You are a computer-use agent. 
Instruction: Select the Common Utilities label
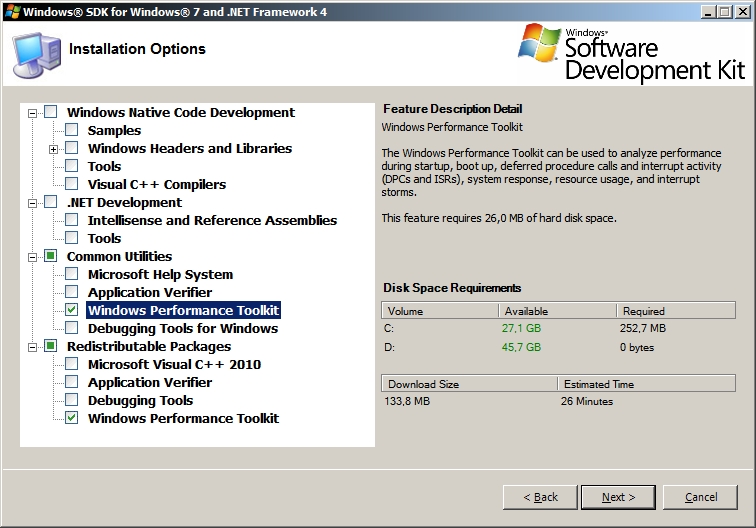(120, 257)
